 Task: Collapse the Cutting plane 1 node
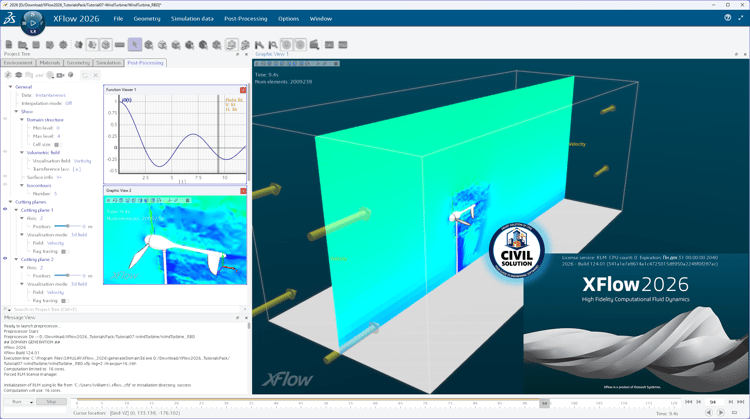(x=16, y=210)
